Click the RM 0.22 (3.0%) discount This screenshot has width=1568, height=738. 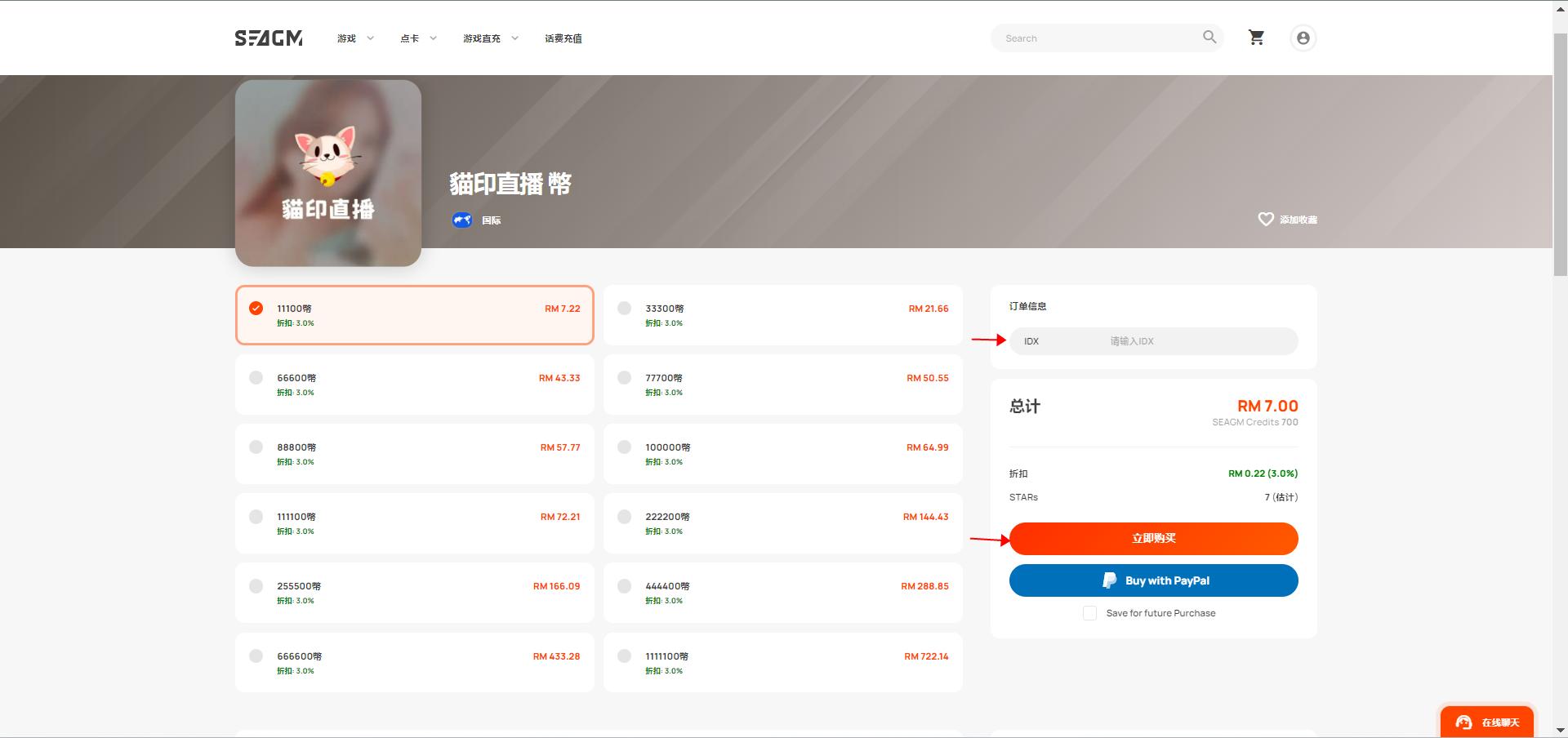click(1263, 473)
